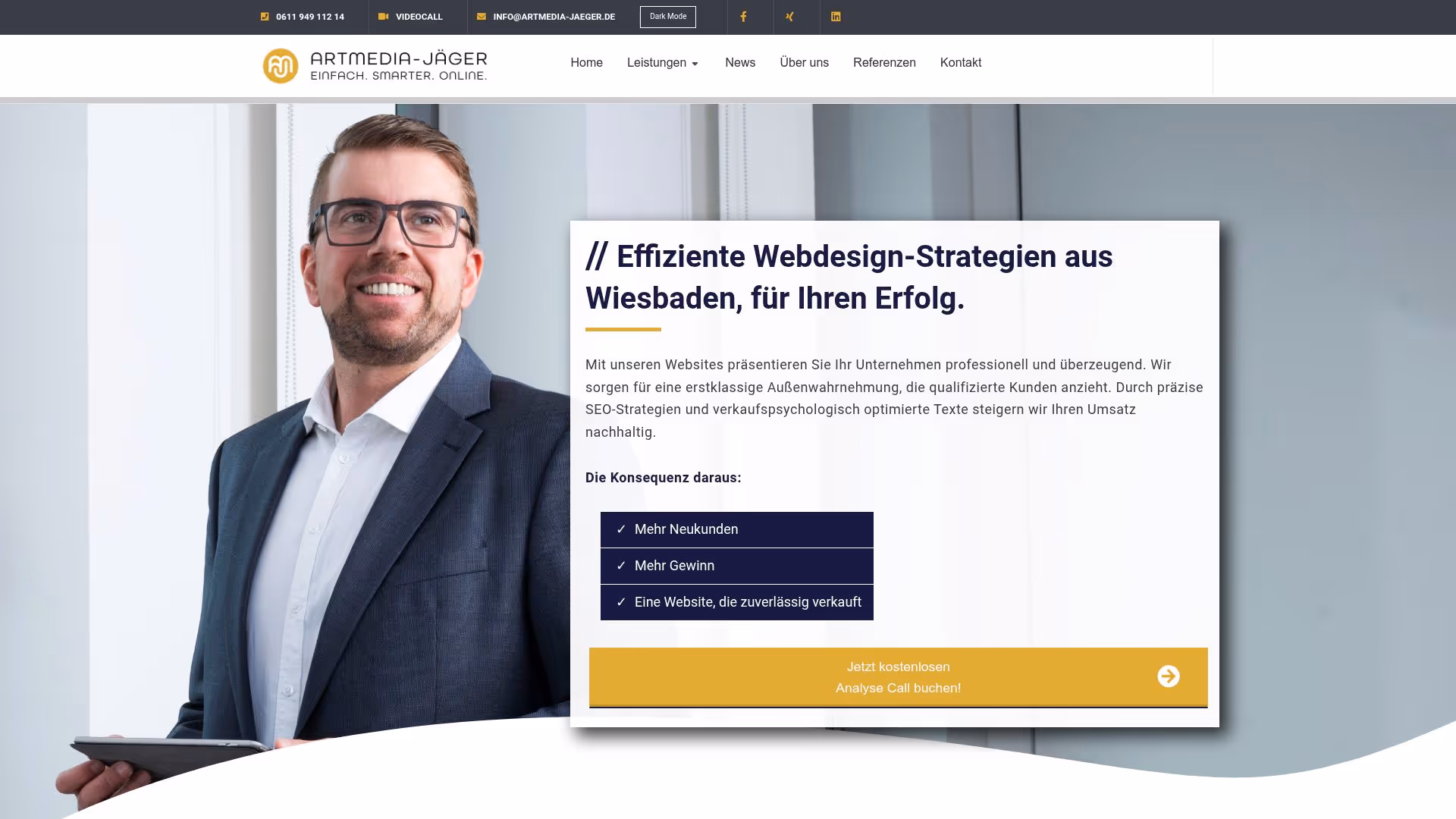The height and width of the screenshot is (819, 1456).
Task: Open the Facebook social icon
Action: point(743,17)
